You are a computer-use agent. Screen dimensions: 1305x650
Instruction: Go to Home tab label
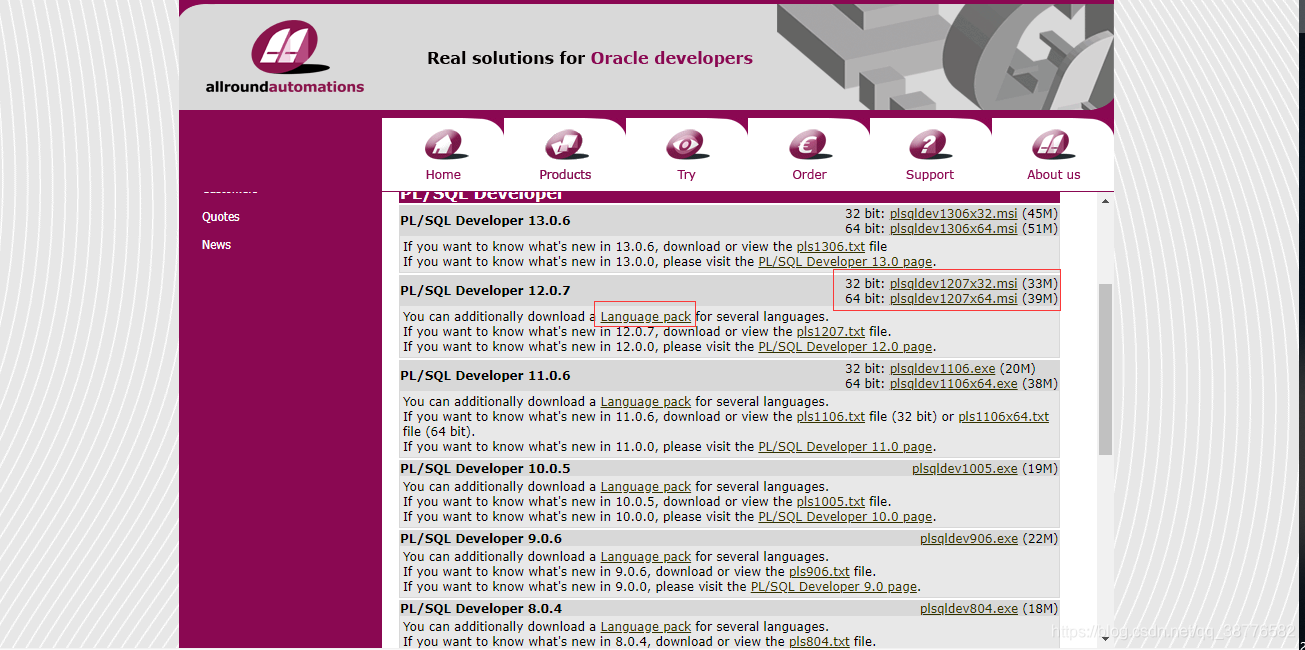443,174
